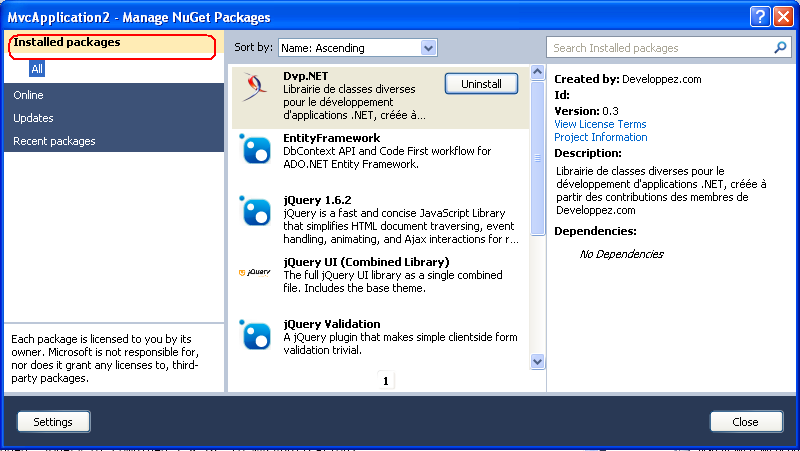Click the help question mark button

[x=759, y=16]
